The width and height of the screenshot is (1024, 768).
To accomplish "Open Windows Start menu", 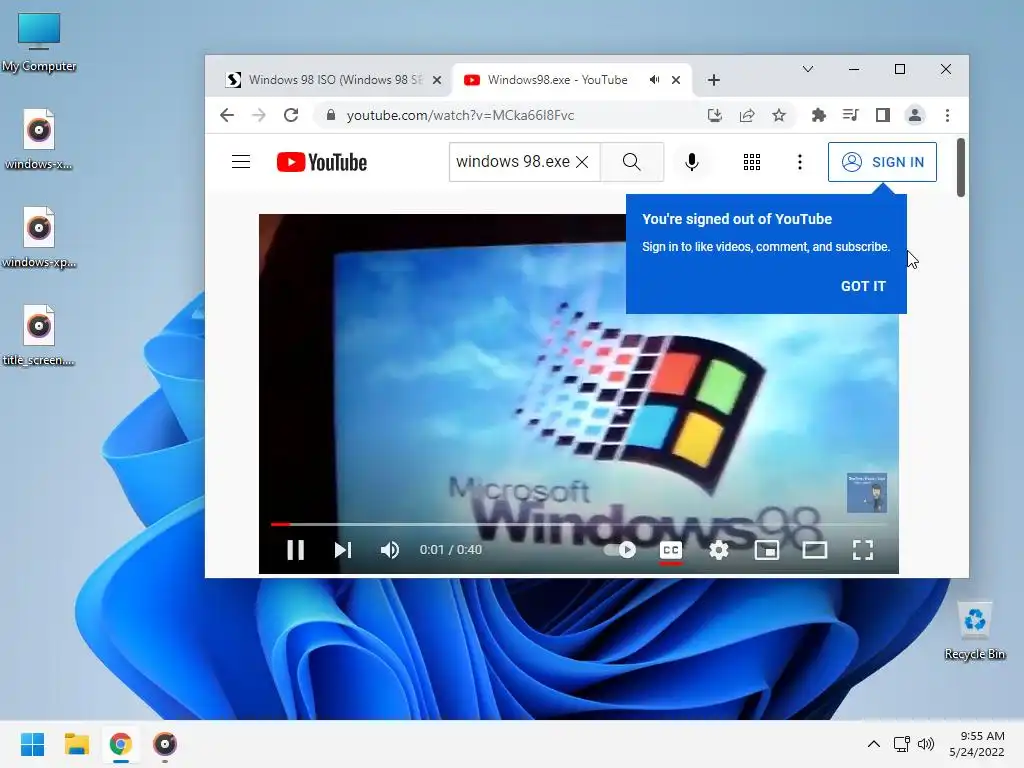I will click(32, 744).
